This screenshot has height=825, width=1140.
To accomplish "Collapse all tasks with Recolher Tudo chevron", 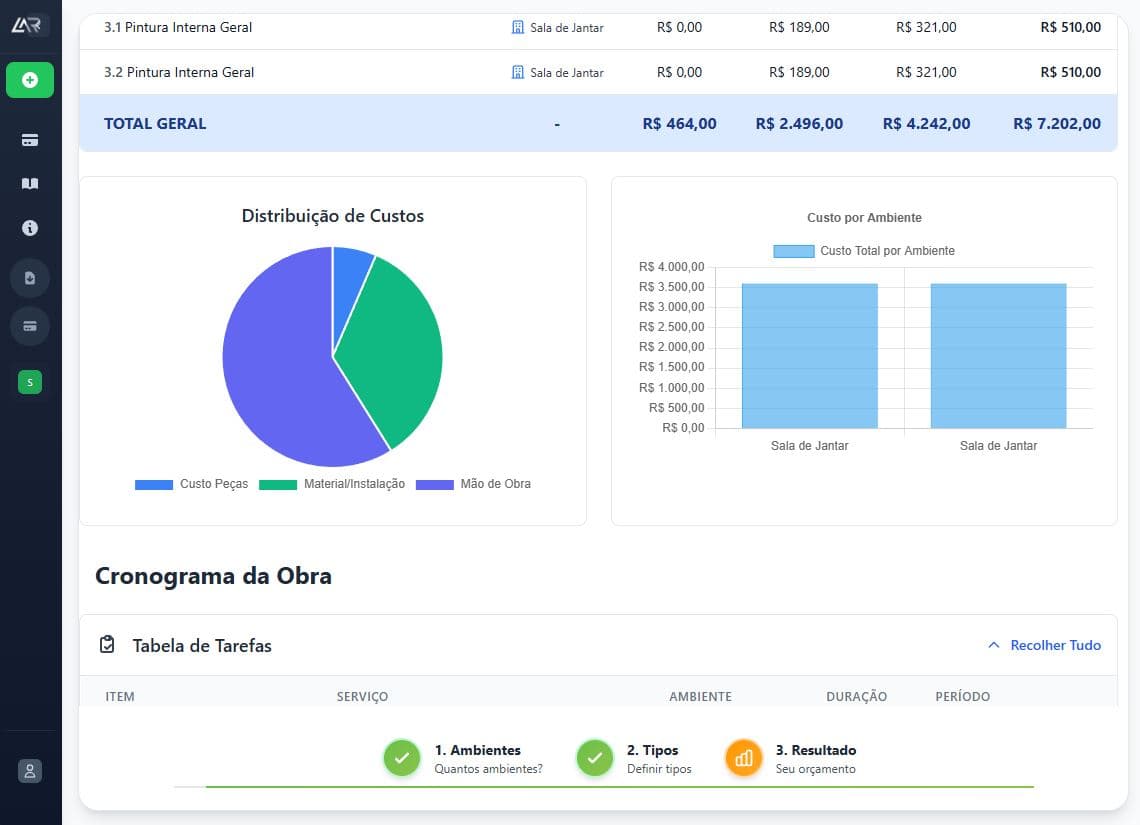I will (993, 645).
